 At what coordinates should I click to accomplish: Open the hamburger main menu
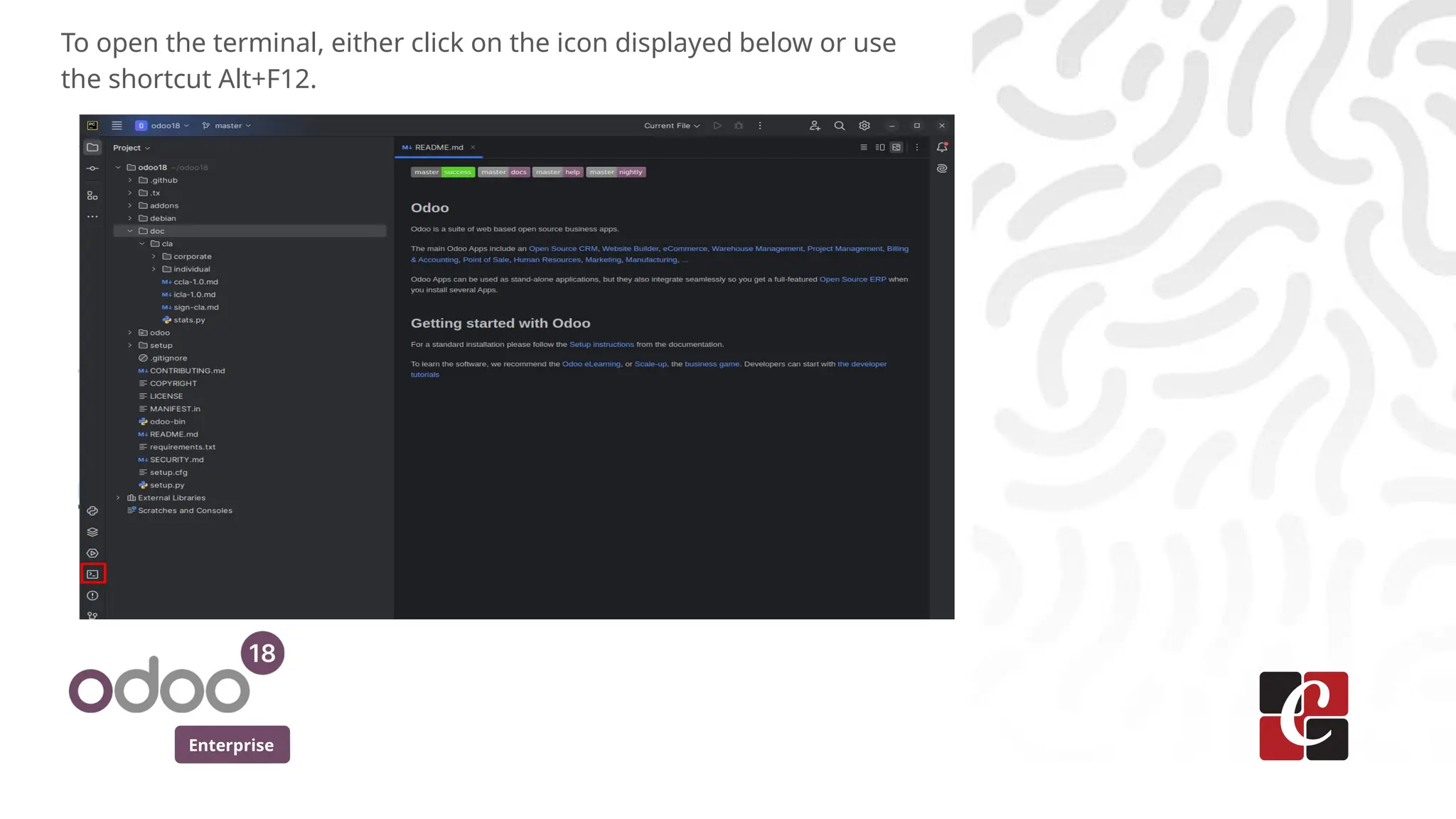pos(117,125)
